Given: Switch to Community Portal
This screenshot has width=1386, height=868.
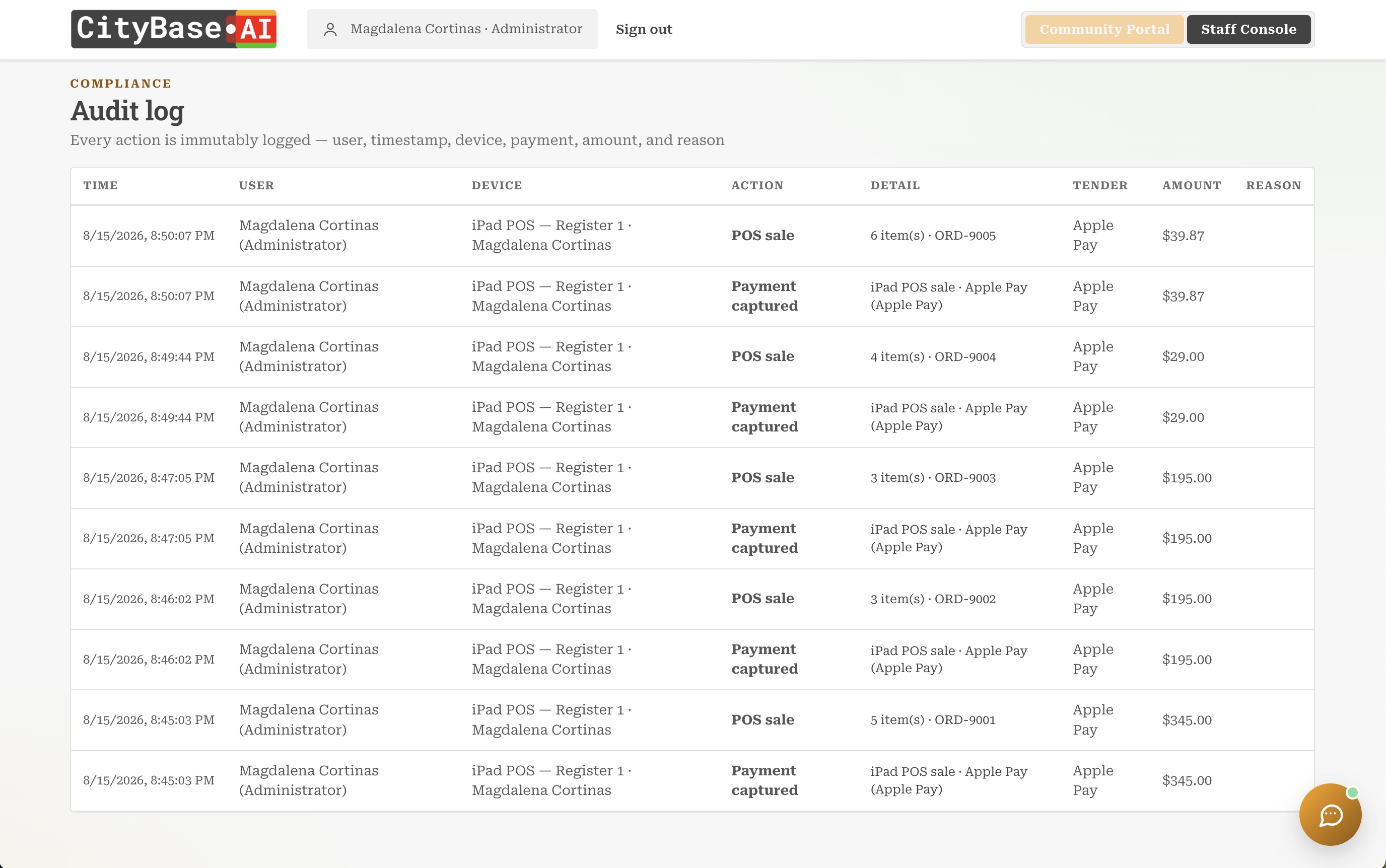Looking at the screenshot, I should tap(1104, 29).
